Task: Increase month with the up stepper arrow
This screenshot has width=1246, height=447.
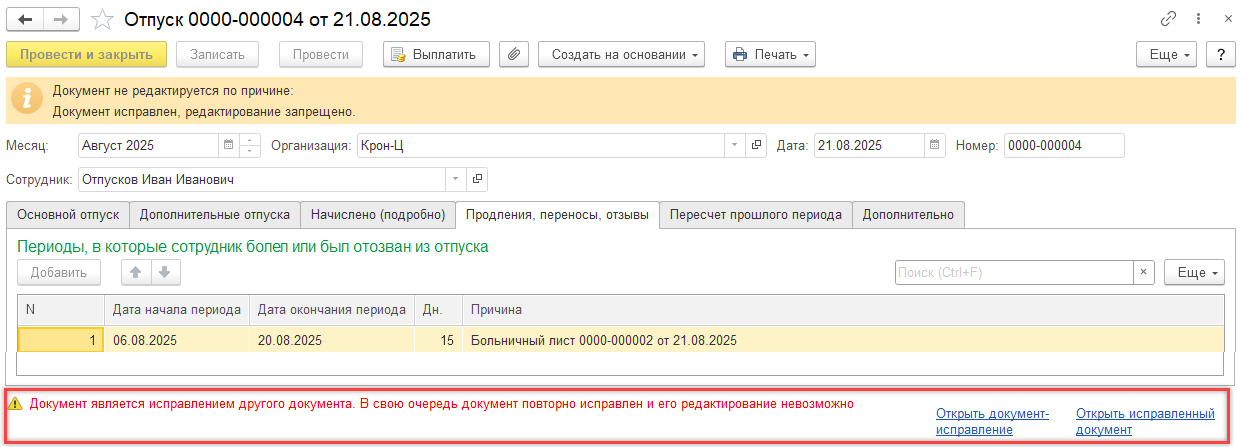Action: click(x=250, y=140)
